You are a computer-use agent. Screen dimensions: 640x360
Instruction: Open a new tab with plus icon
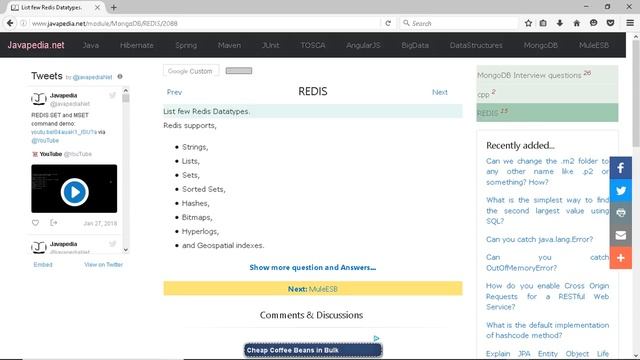coord(113,7)
